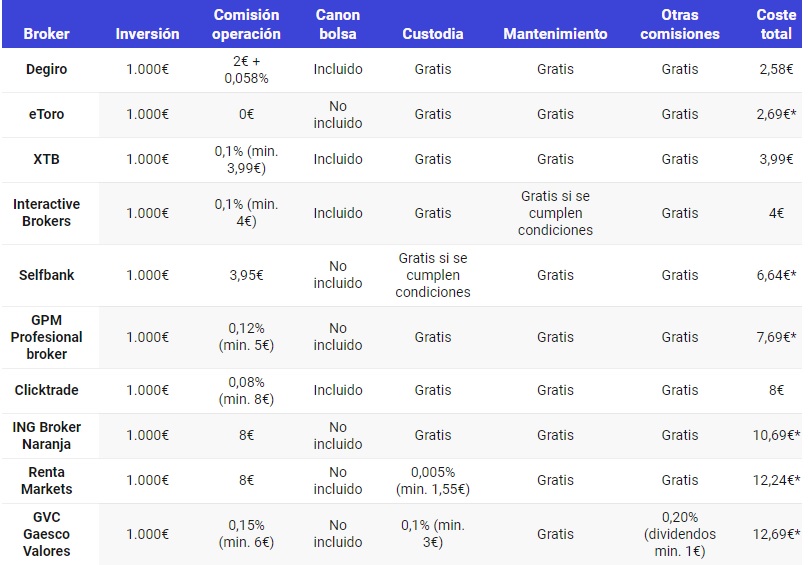
Task: Select the Renta Markets broker cell
Action: 46,480
